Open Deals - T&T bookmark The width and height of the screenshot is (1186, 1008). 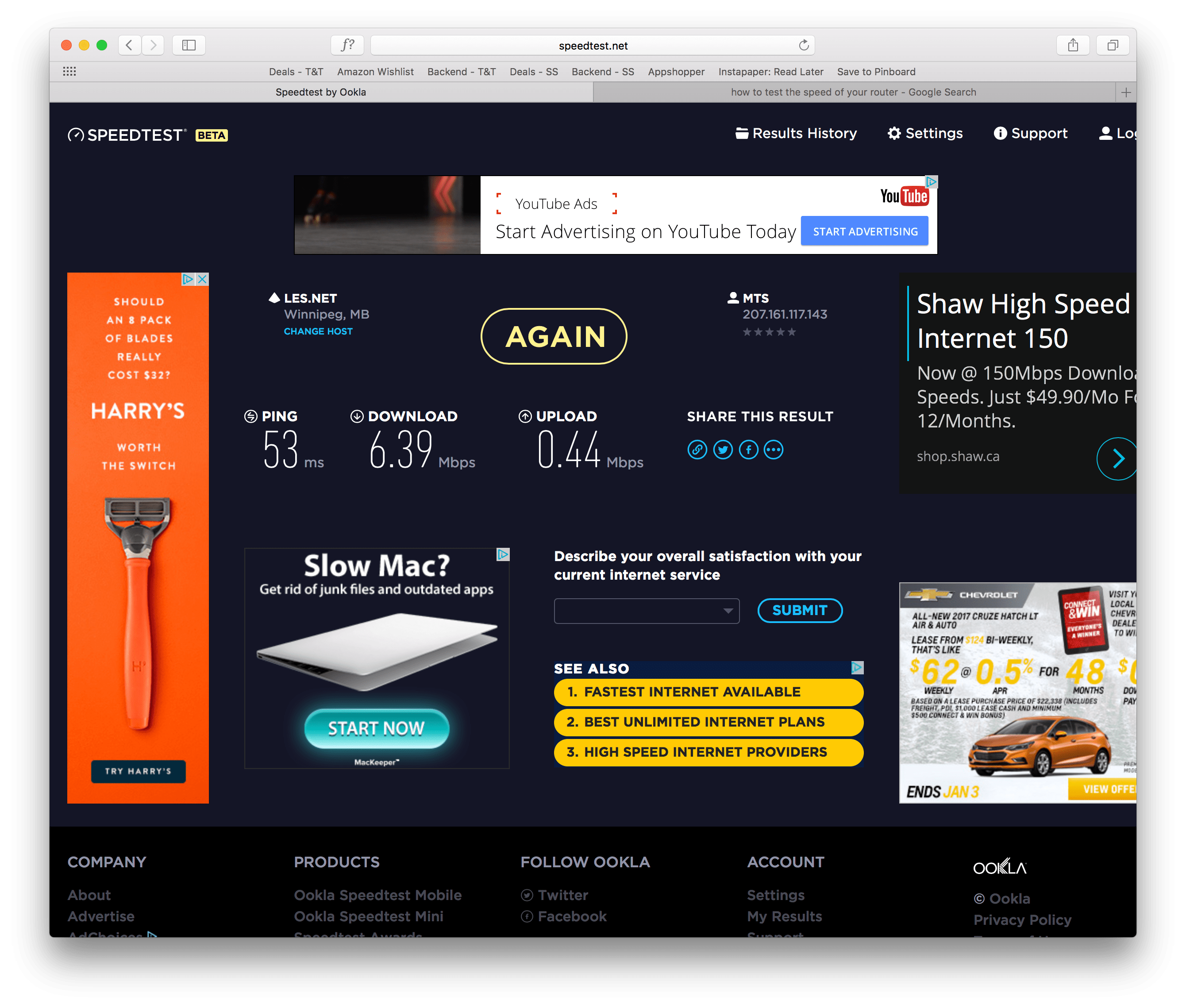[x=296, y=71]
